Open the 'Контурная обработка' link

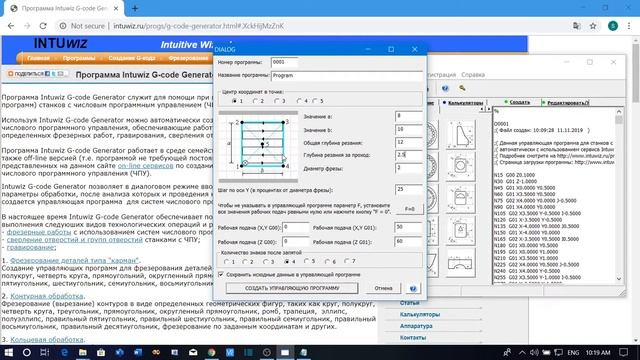[47, 296]
